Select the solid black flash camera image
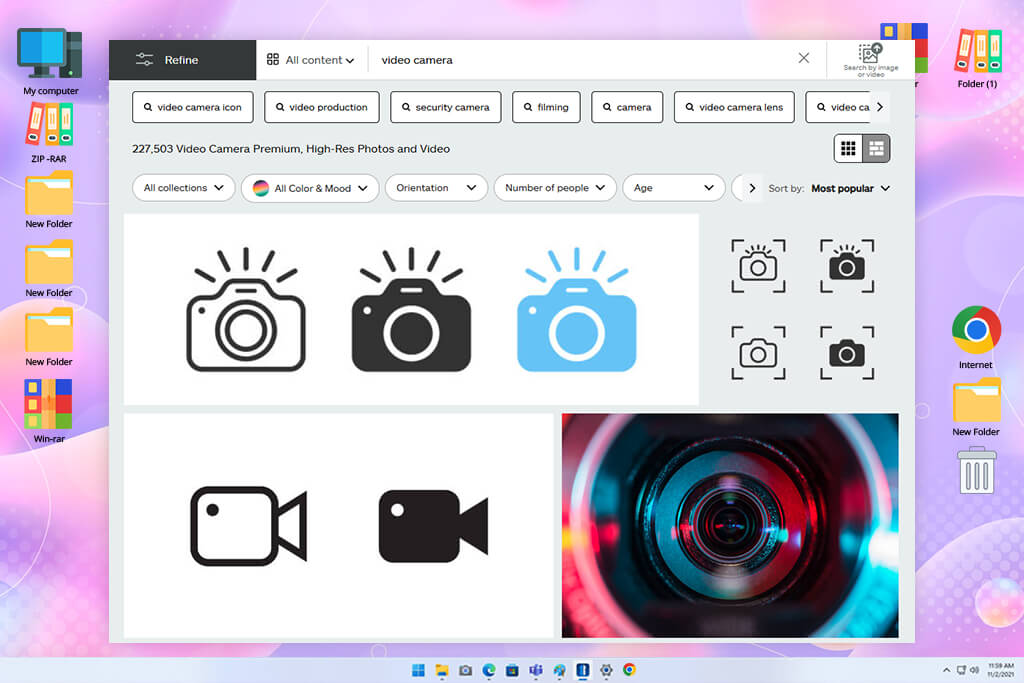The height and width of the screenshot is (683, 1024). [411, 310]
